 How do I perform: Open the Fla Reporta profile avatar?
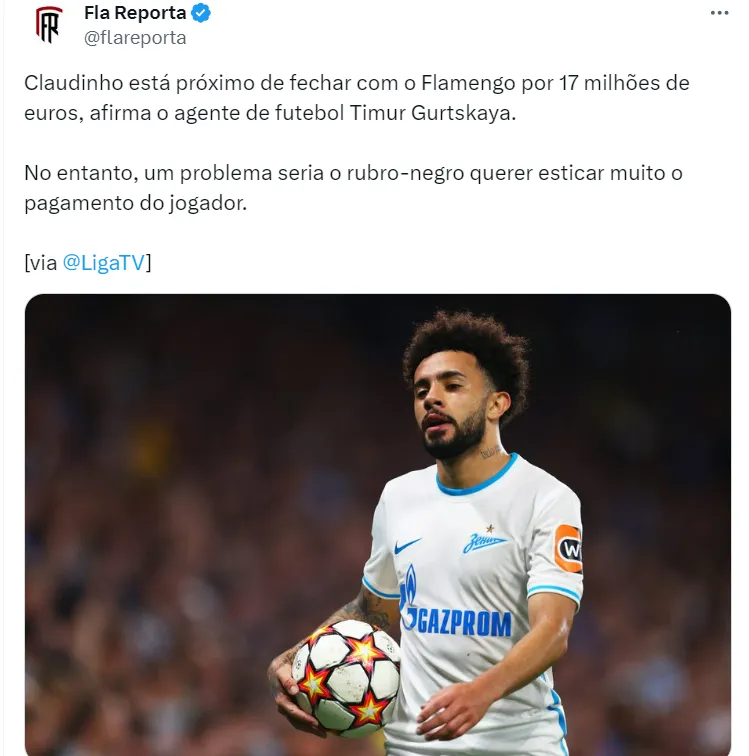pyautogui.click(x=49, y=25)
